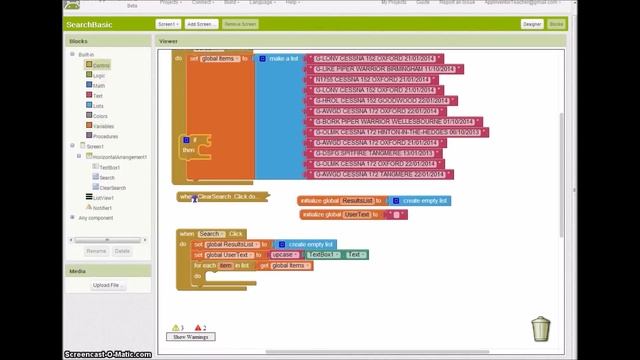Open mutator on initialize ResultsList's create empty list
The image size is (640, 360).
click(396, 201)
